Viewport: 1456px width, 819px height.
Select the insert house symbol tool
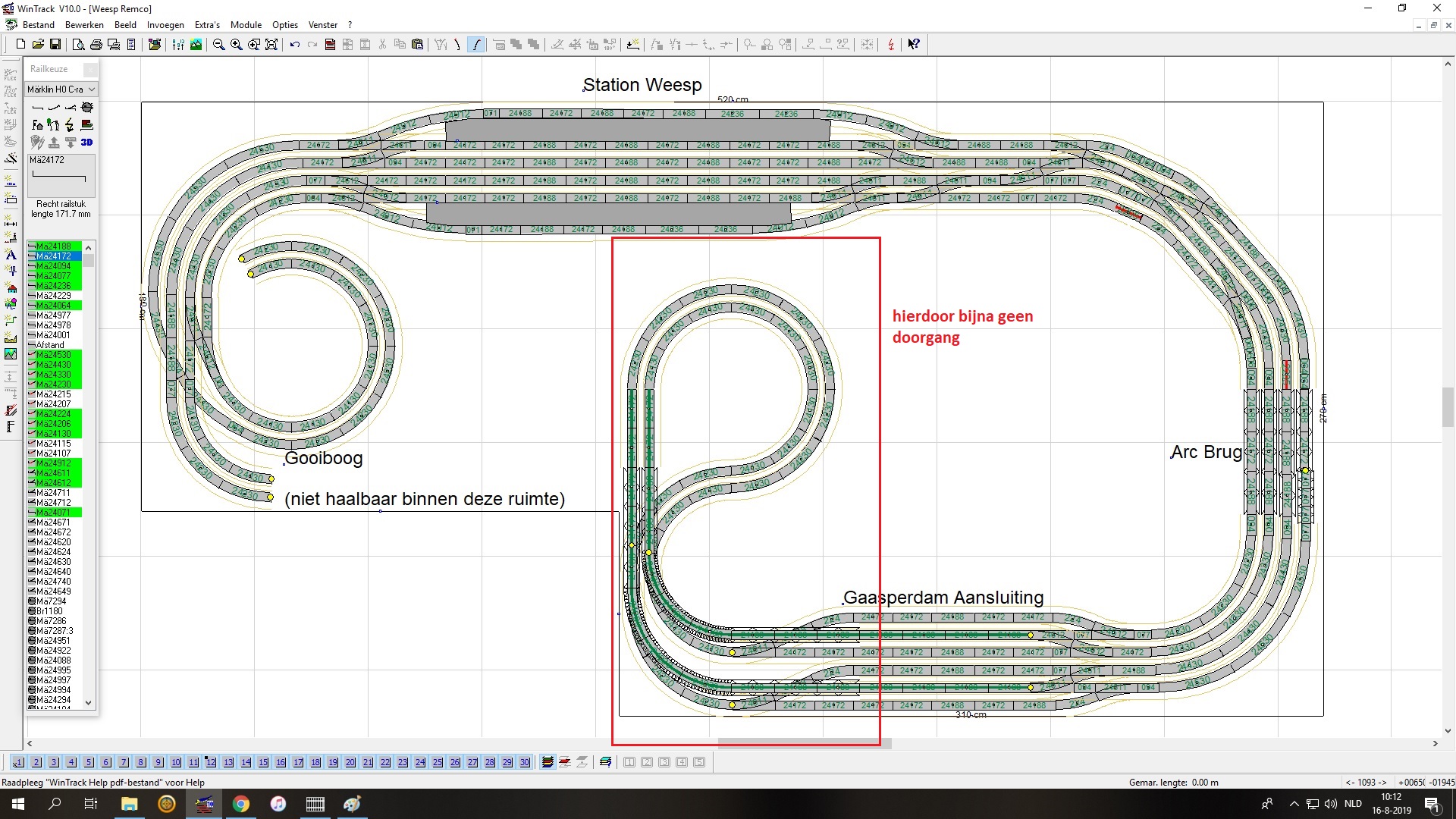(x=11, y=288)
